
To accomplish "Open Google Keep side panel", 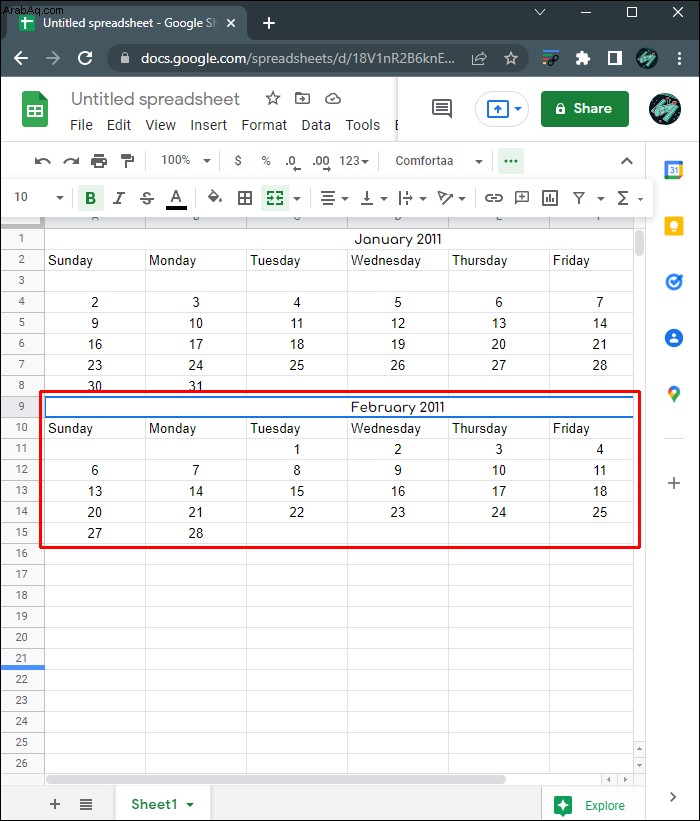I will [x=673, y=226].
